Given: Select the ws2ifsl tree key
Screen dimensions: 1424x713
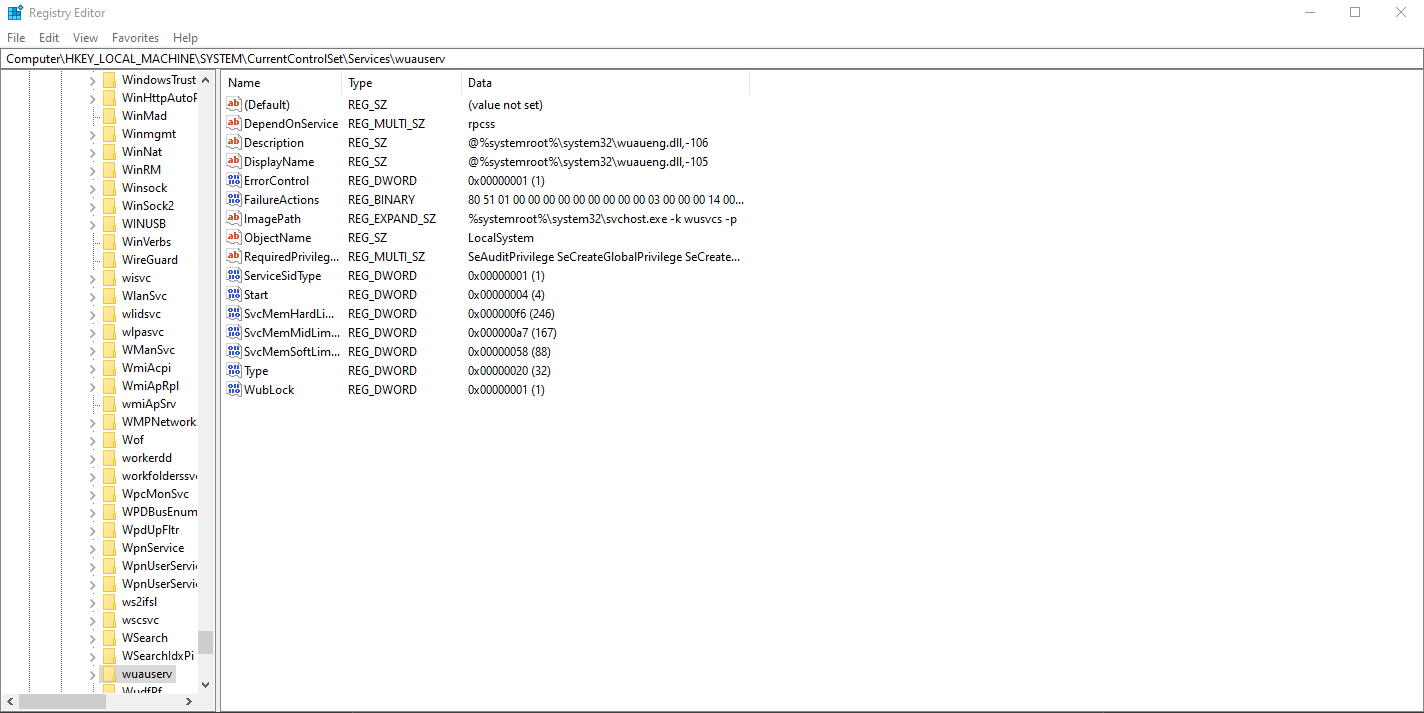Looking at the screenshot, I should [140, 602].
